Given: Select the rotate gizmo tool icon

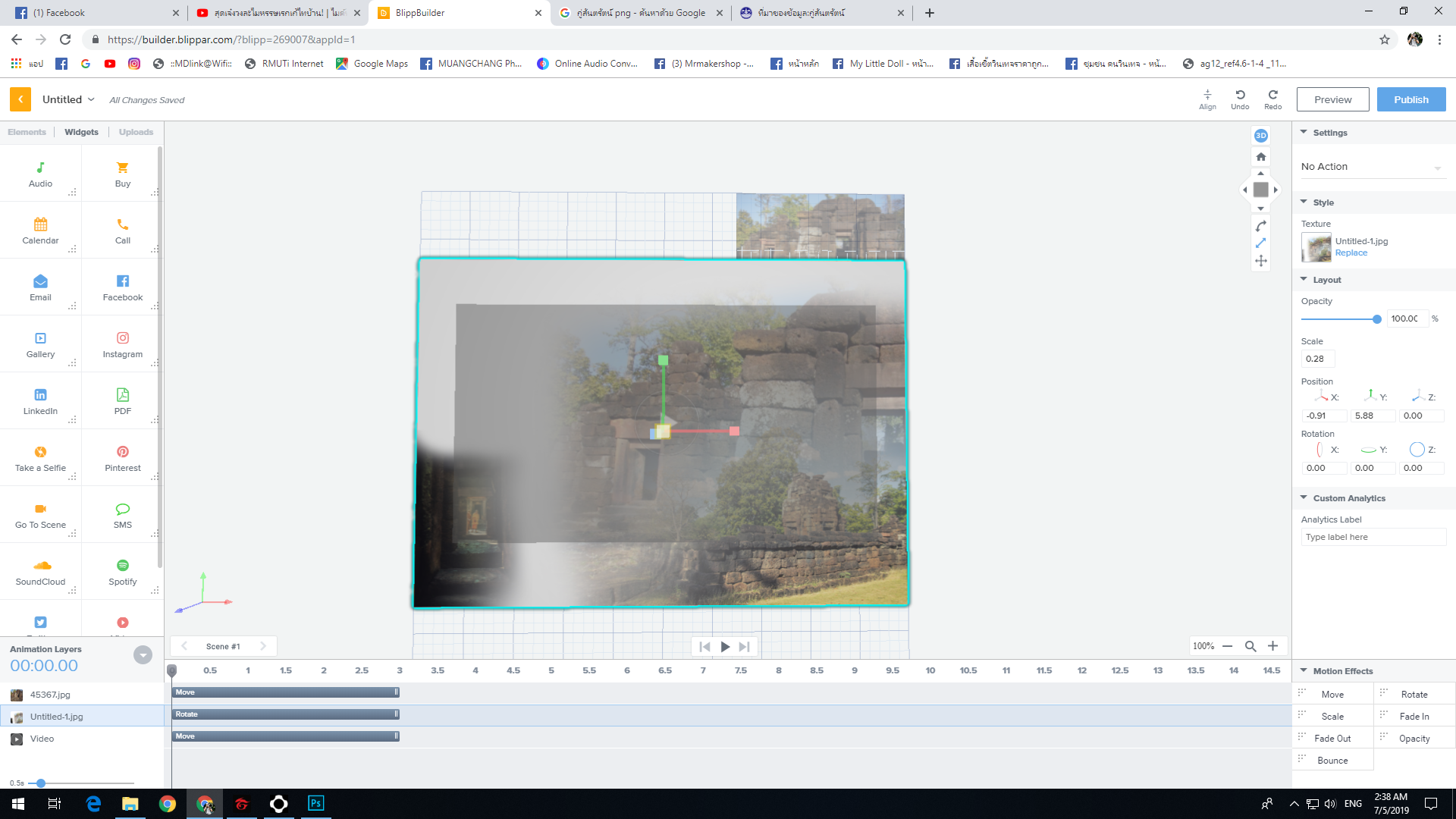Looking at the screenshot, I should point(1260,226).
